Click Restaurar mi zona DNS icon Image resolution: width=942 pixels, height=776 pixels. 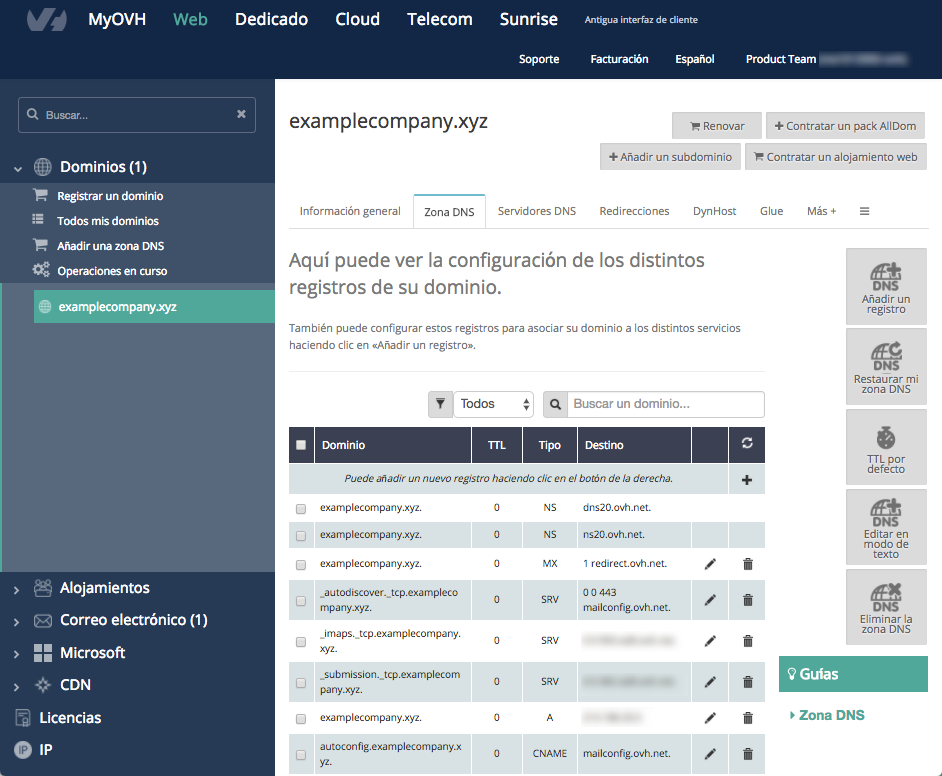[886, 366]
